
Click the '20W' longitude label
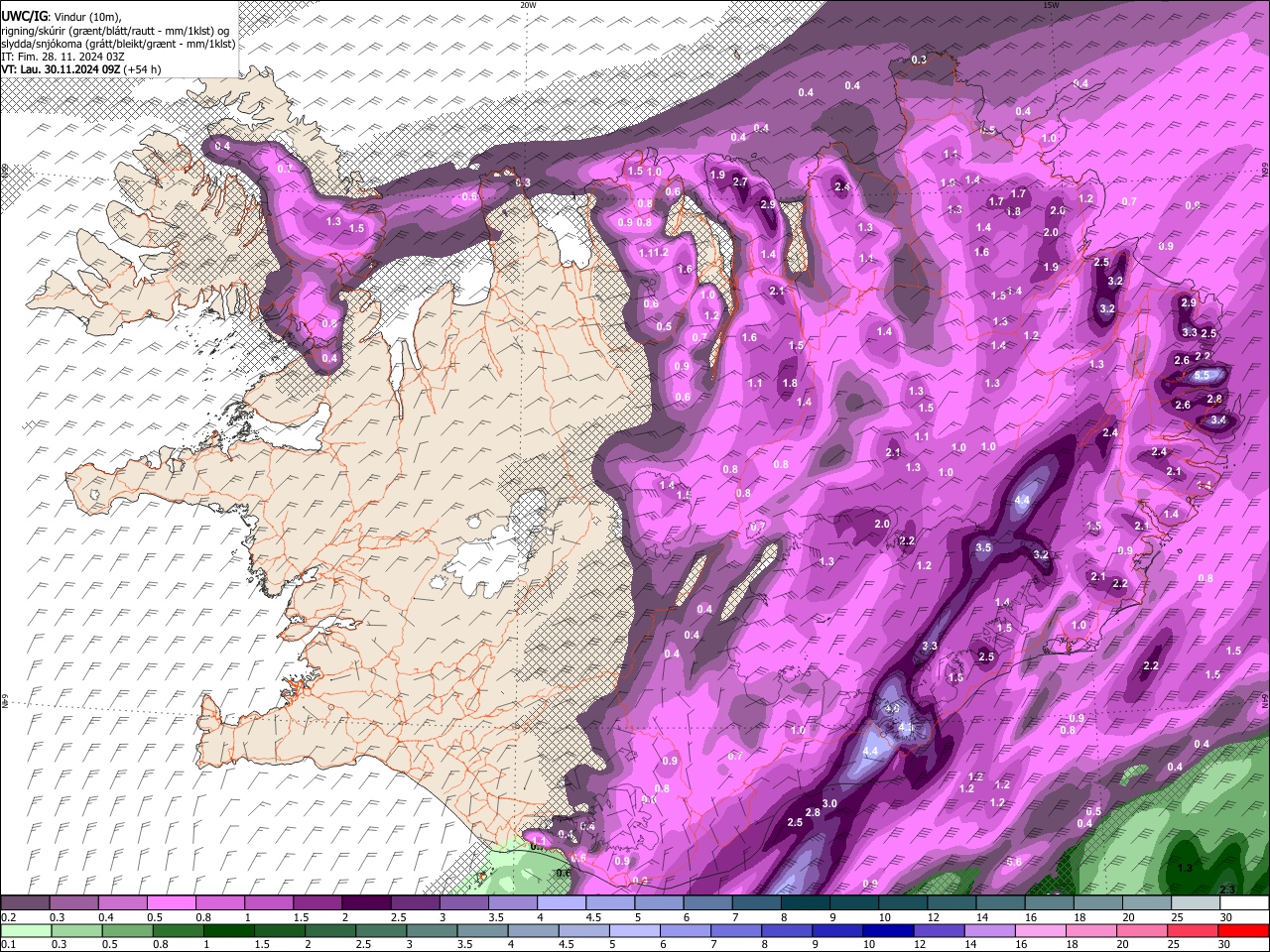point(528,5)
